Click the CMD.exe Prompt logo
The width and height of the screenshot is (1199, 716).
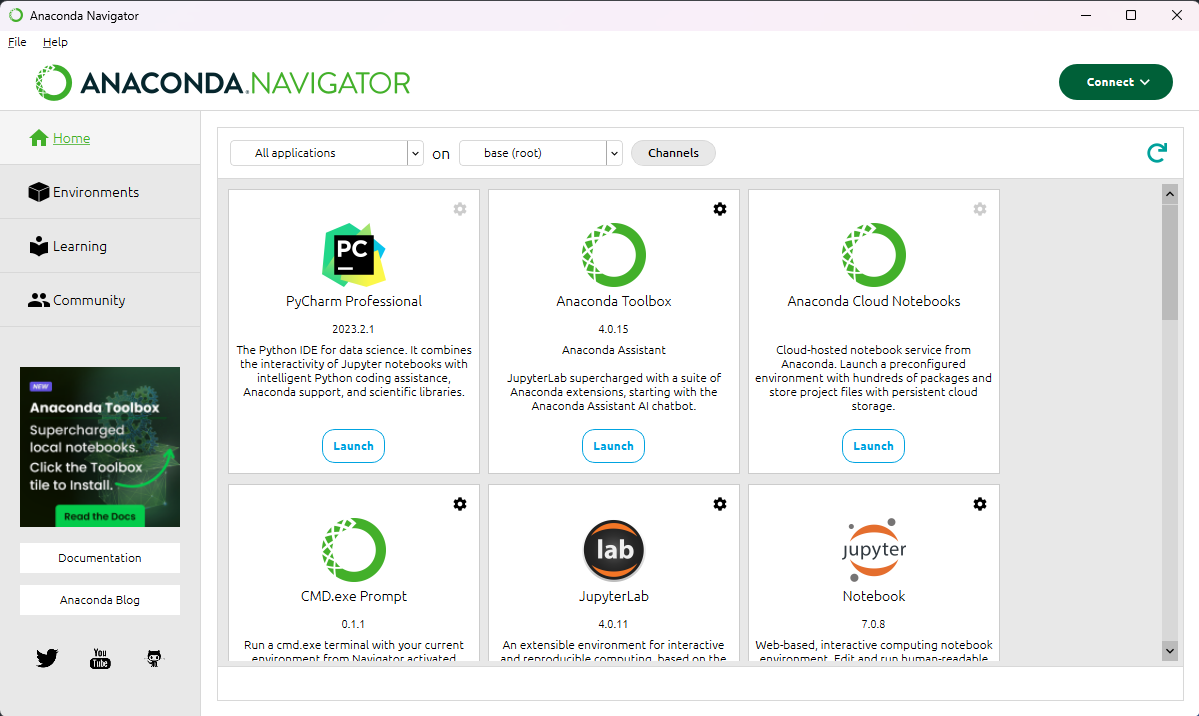pos(353,550)
